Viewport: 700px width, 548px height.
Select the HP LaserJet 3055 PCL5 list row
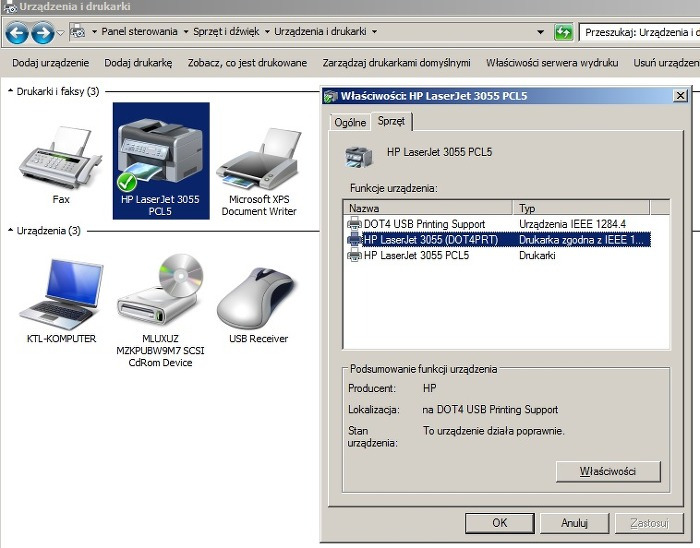[x=498, y=255]
